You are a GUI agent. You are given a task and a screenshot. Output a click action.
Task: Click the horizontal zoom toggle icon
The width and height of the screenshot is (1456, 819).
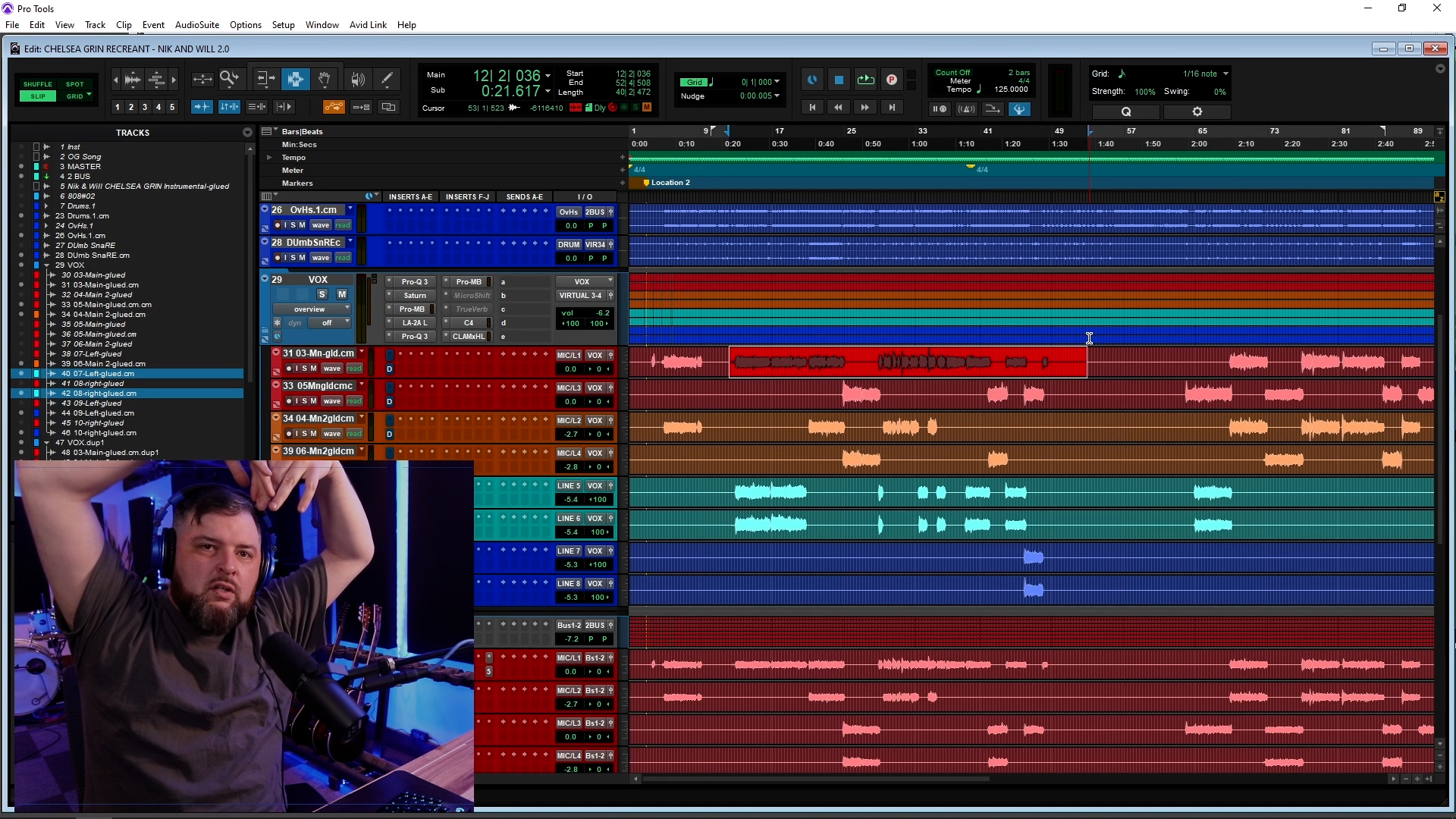coord(202,79)
